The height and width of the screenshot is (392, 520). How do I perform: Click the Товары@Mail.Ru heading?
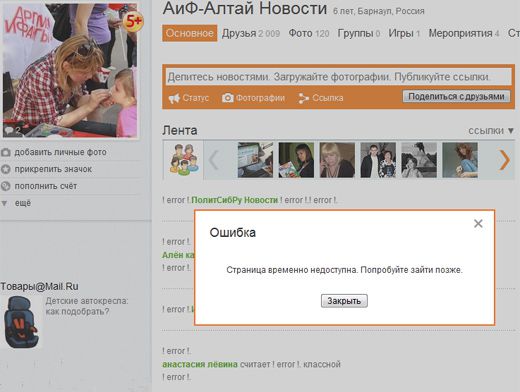click(x=39, y=286)
